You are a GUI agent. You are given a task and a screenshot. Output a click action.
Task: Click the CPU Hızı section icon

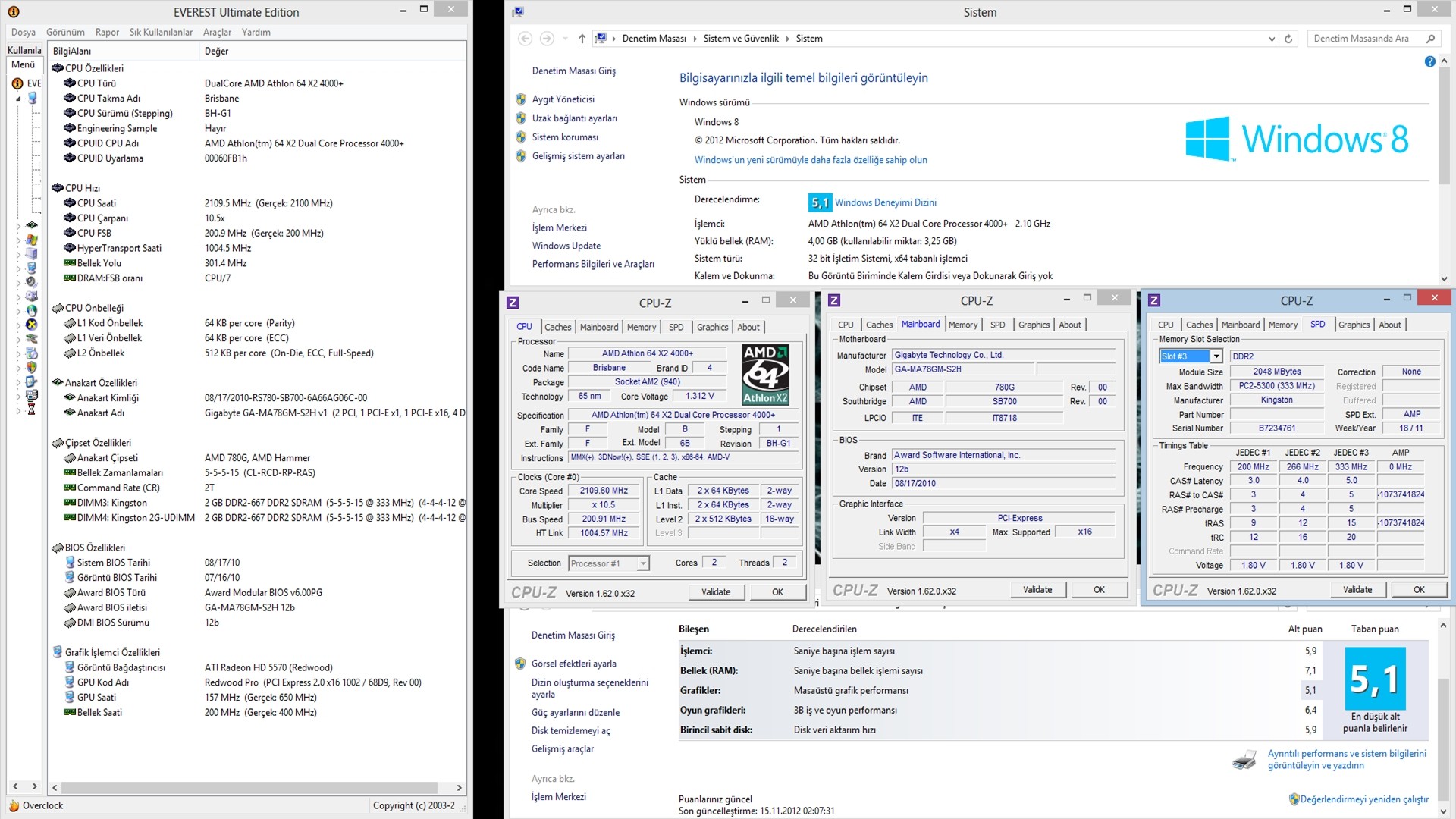click(58, 188)
